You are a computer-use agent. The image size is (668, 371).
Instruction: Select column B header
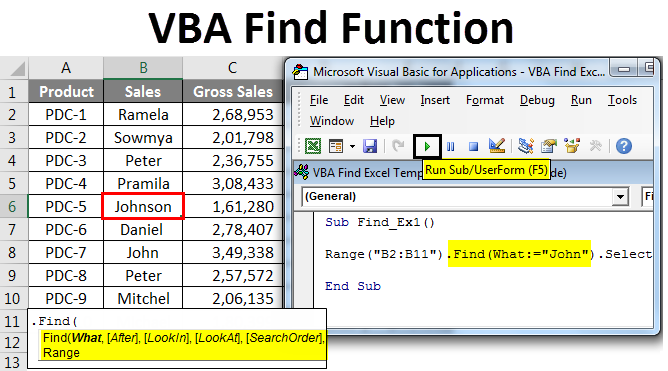[x=143, y=68]
